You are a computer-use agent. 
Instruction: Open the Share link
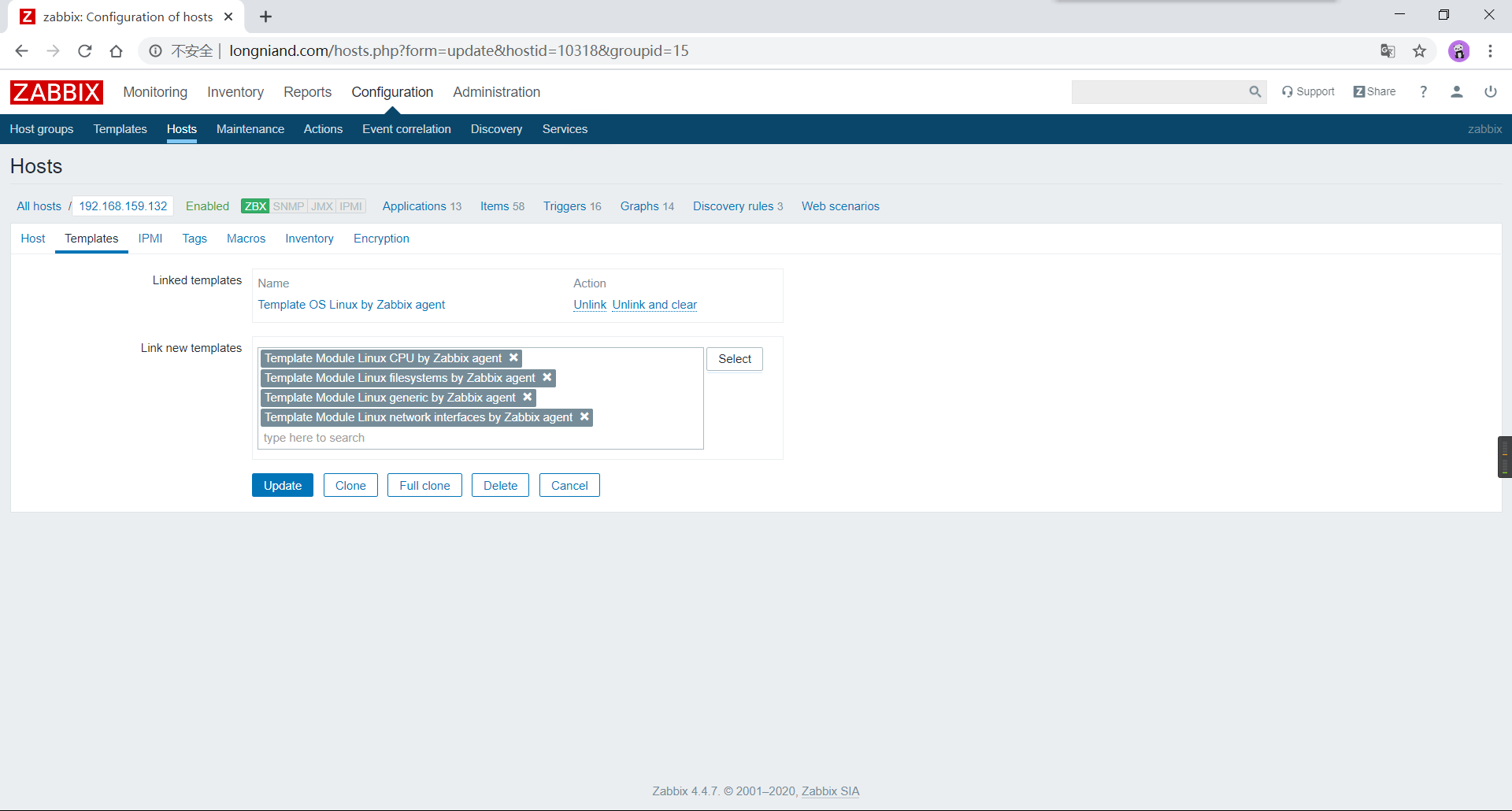click(1374, 92)
